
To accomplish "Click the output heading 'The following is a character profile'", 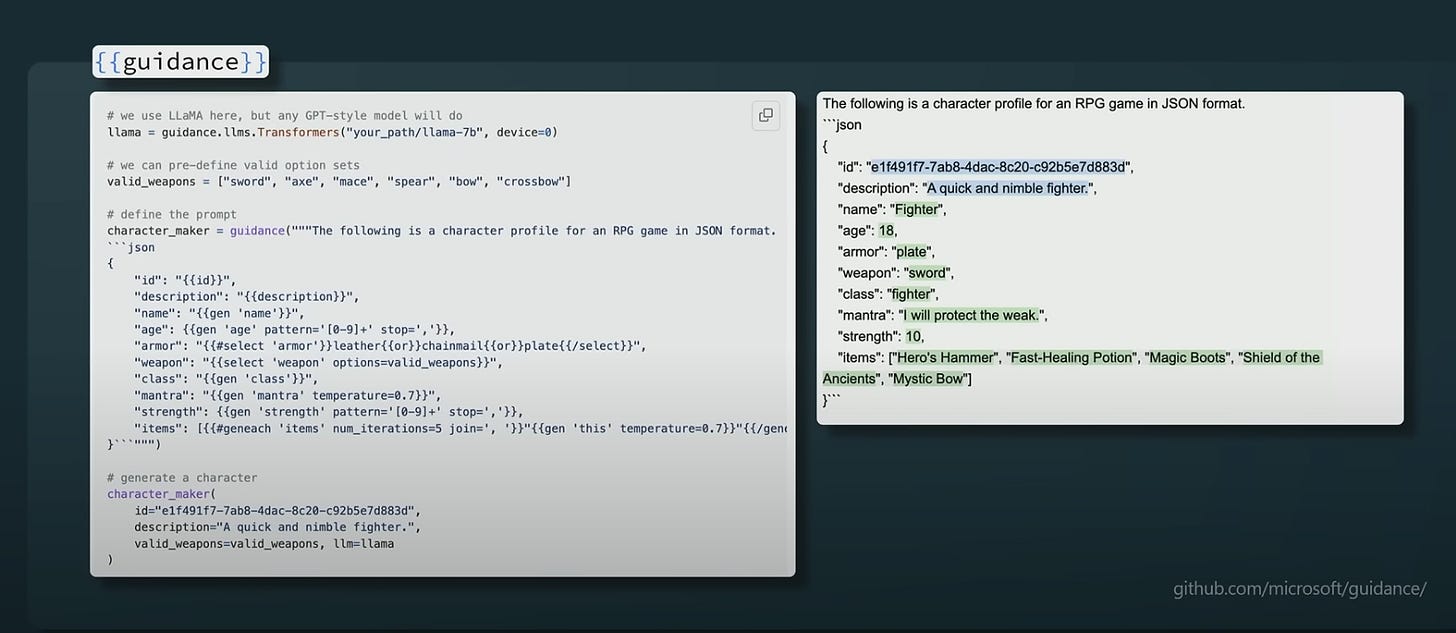I will point(1034,103).
